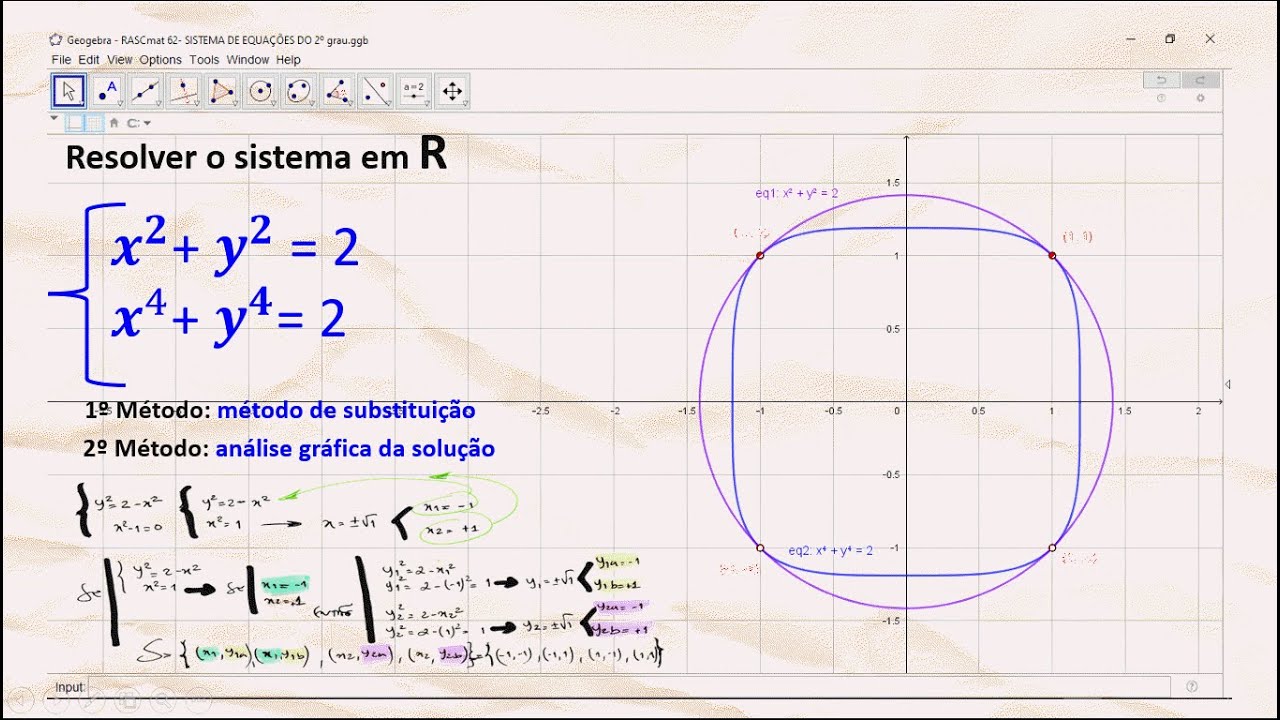Image resolution: width=1280 pixels, height=720 pixels.
Task: Select the Line through Two Points tool
Action: click(145, 91)
